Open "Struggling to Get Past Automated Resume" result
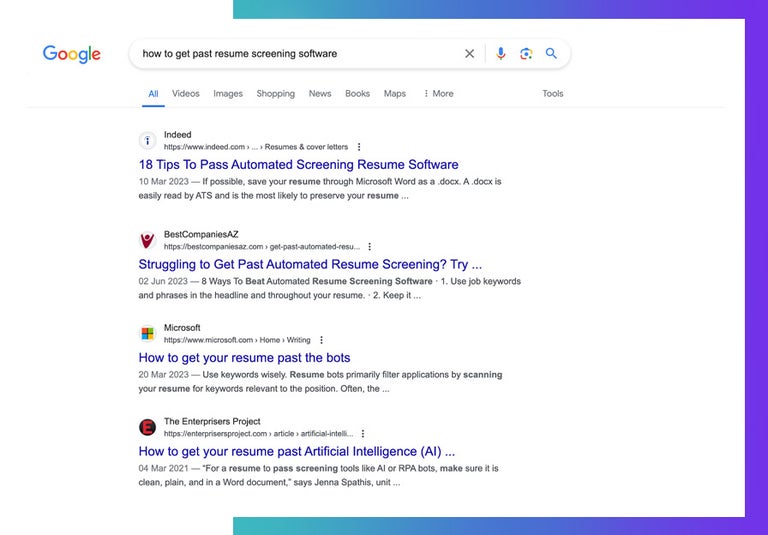The width and height of the screenshot is (768, 535). click(x=310, y=265)
